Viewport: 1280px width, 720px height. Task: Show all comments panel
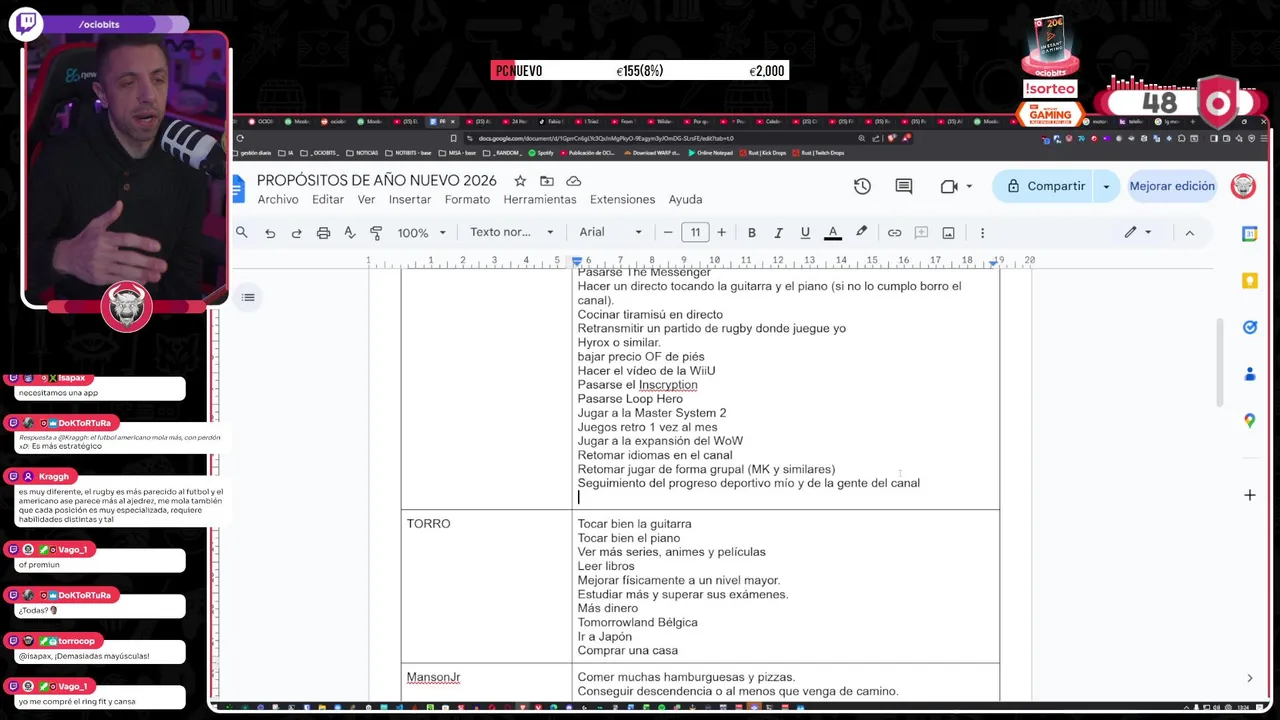coord(904,186)
